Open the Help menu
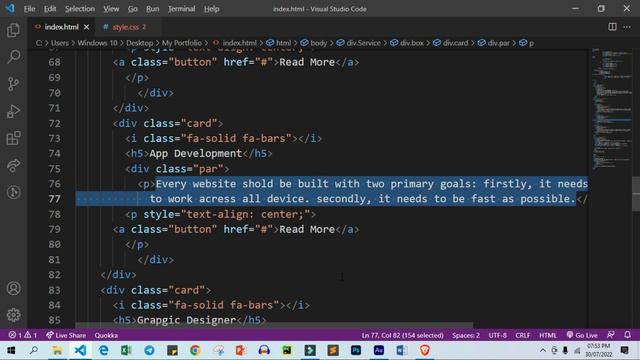 [x=211, y=9]
